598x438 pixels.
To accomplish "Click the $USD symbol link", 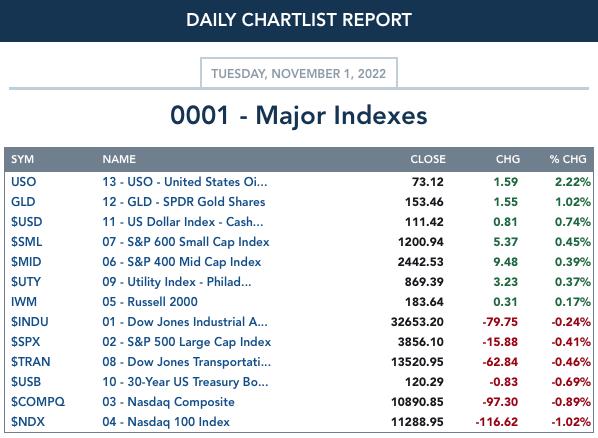I will point(27,222).
